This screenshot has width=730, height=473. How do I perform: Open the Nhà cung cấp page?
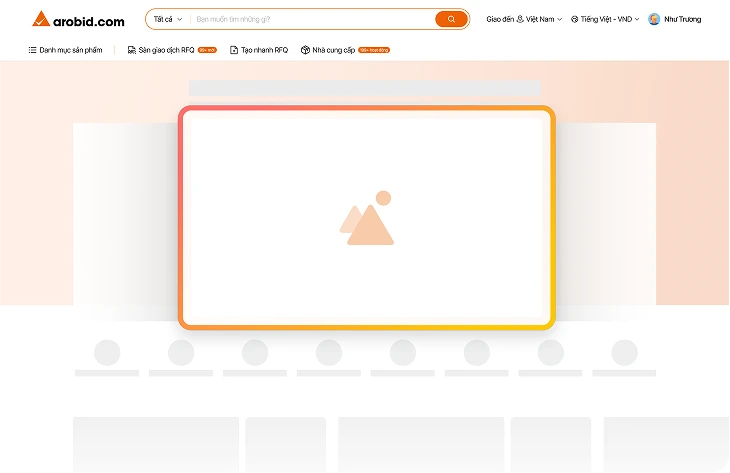(x=334, y=50)
